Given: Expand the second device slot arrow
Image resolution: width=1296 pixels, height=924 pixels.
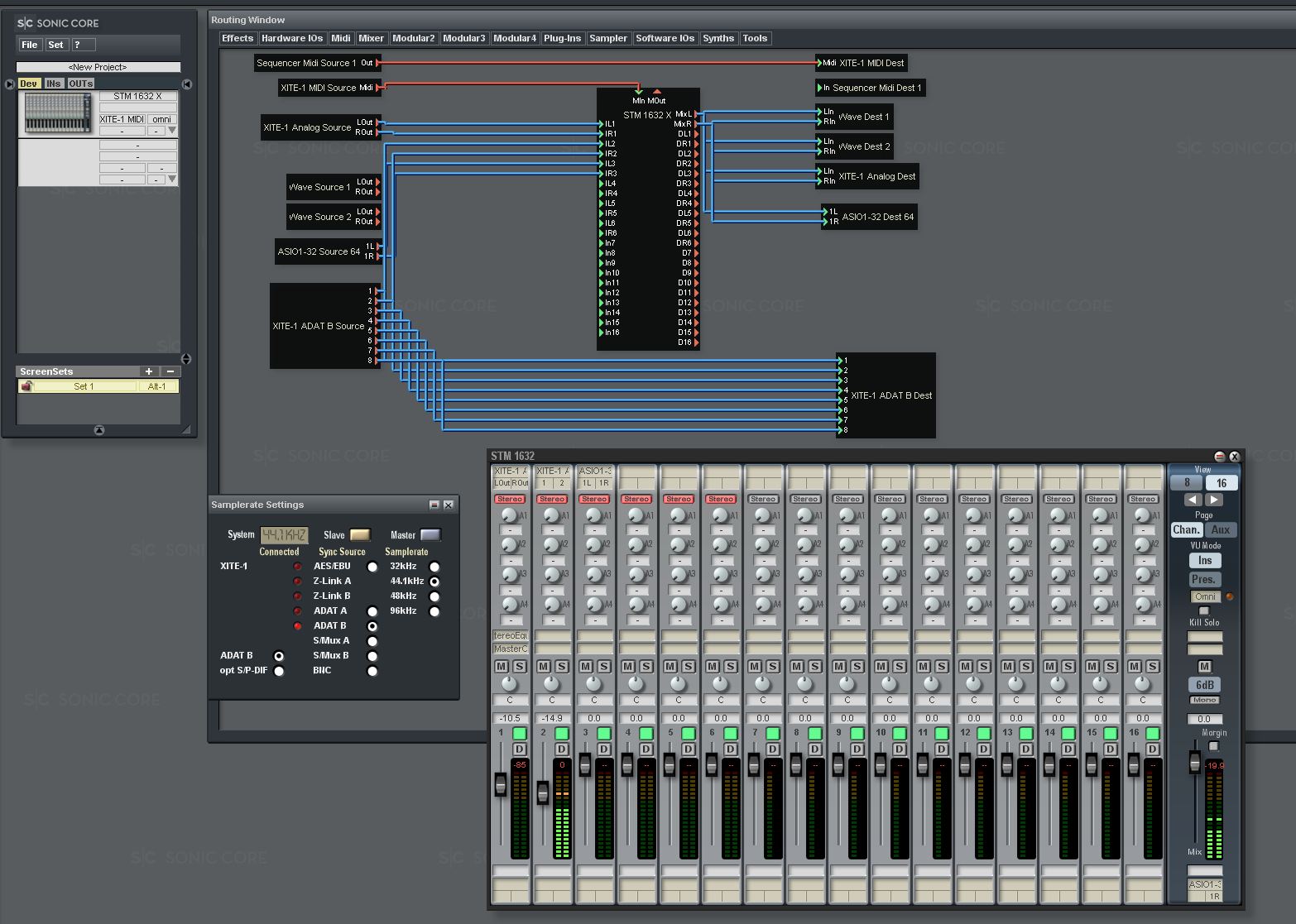Looking at the screenshot, I should click(x=172, y=180).
